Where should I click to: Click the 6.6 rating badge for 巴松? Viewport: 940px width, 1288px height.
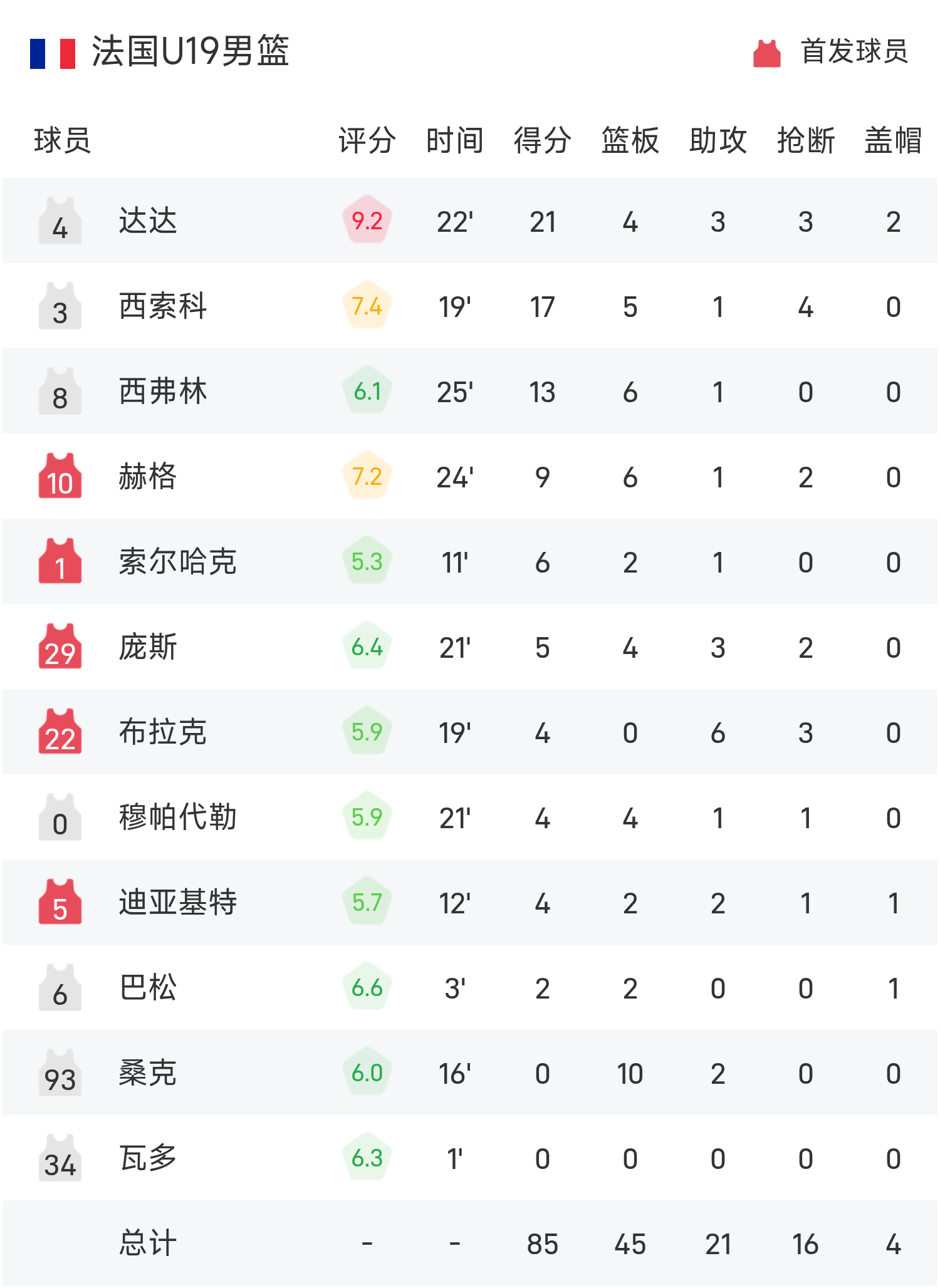click(367, 987)
